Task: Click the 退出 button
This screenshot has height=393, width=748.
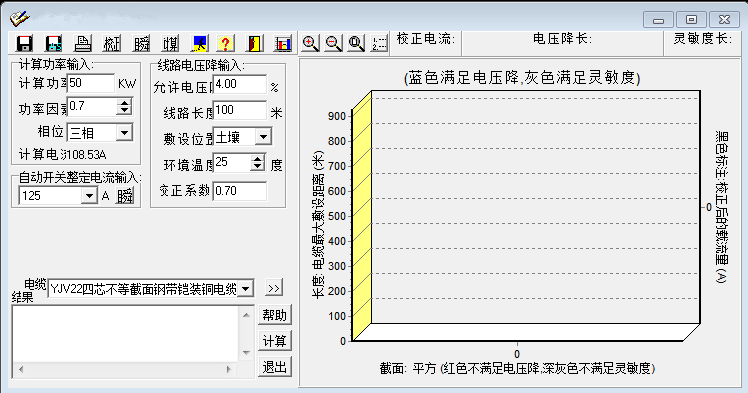Action: click(x=274, y=367)
